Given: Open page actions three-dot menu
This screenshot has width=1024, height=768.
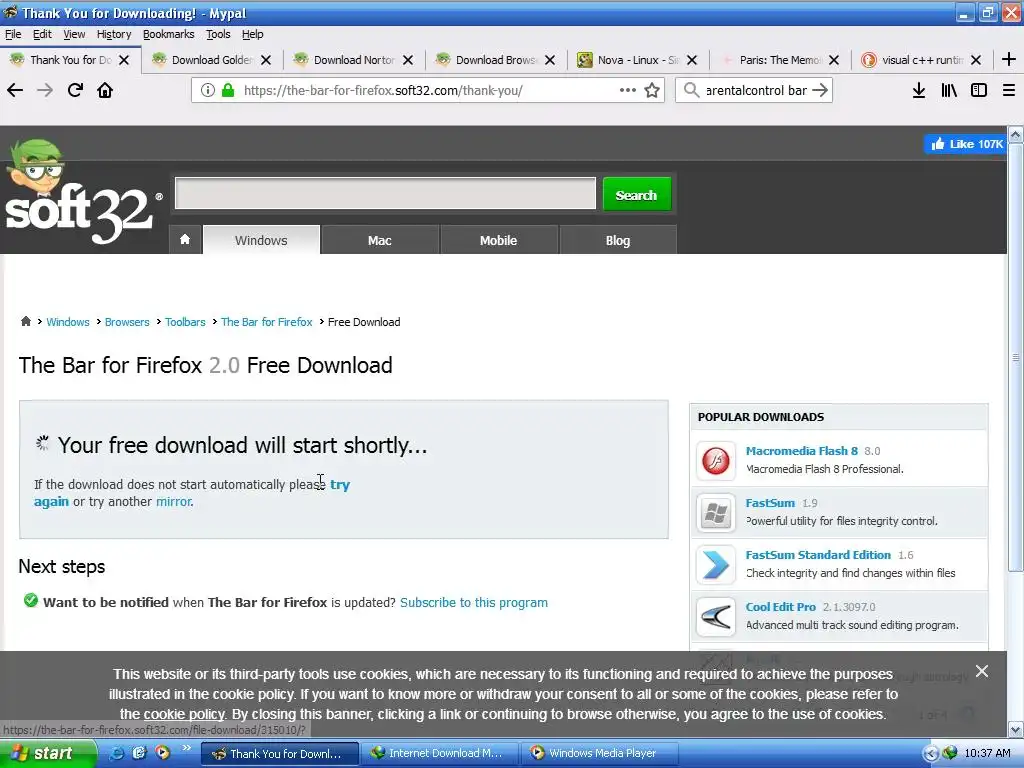Looking at the screenshot, I should (x=628, y=90).
